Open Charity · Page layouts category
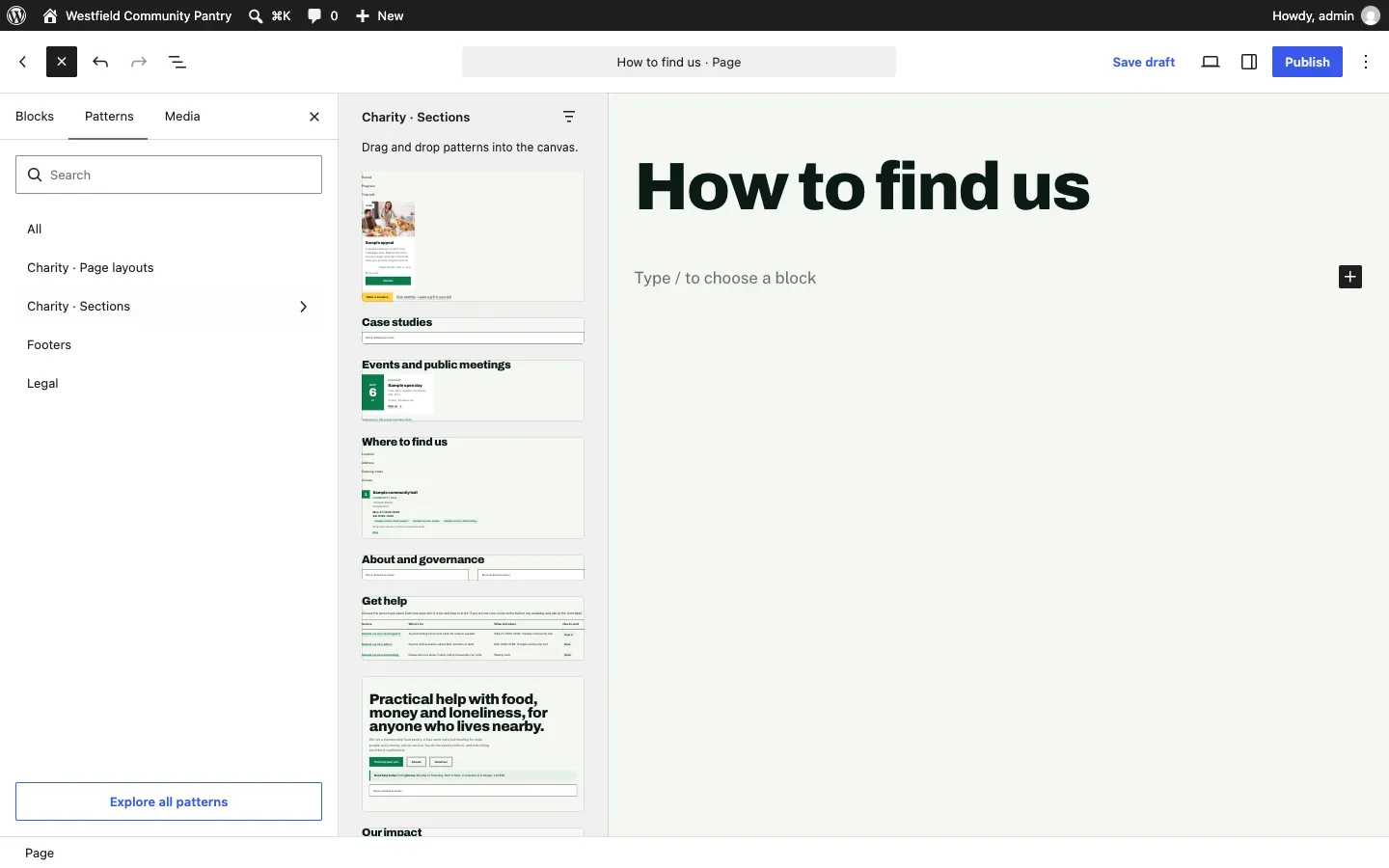1389x868 pixels. (169, 268)
